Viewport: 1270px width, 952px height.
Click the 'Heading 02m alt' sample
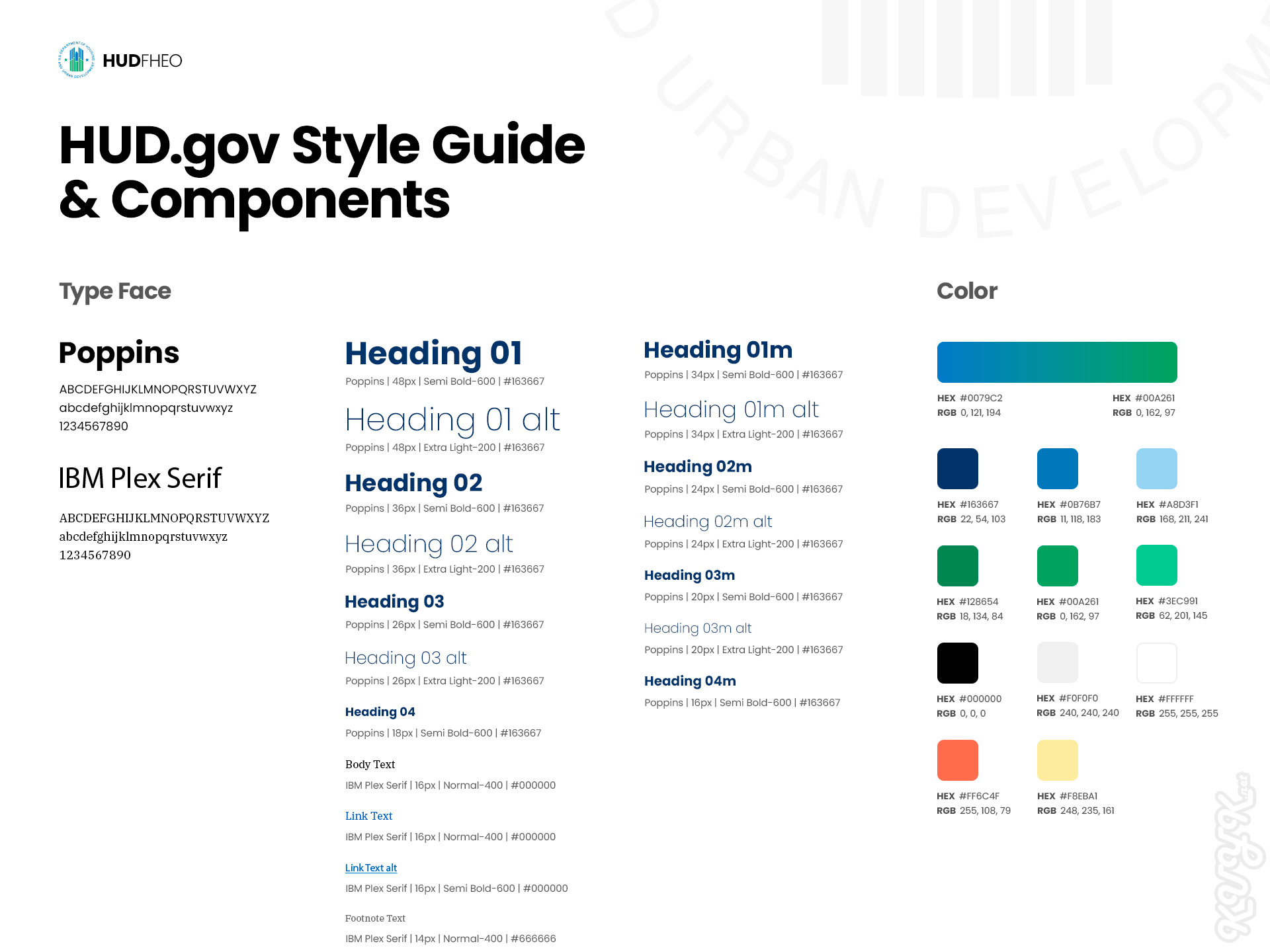click(708, 522)
